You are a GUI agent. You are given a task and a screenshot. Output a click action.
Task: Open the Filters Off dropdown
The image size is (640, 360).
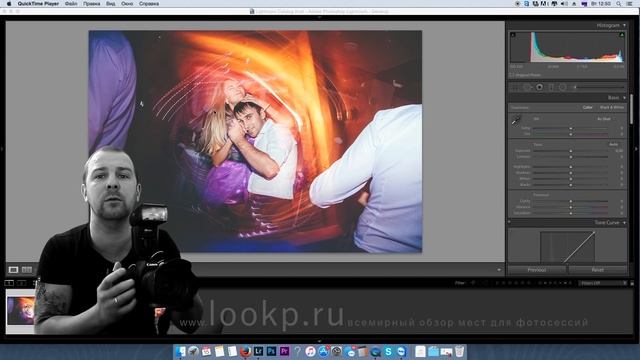pos(603,283)
